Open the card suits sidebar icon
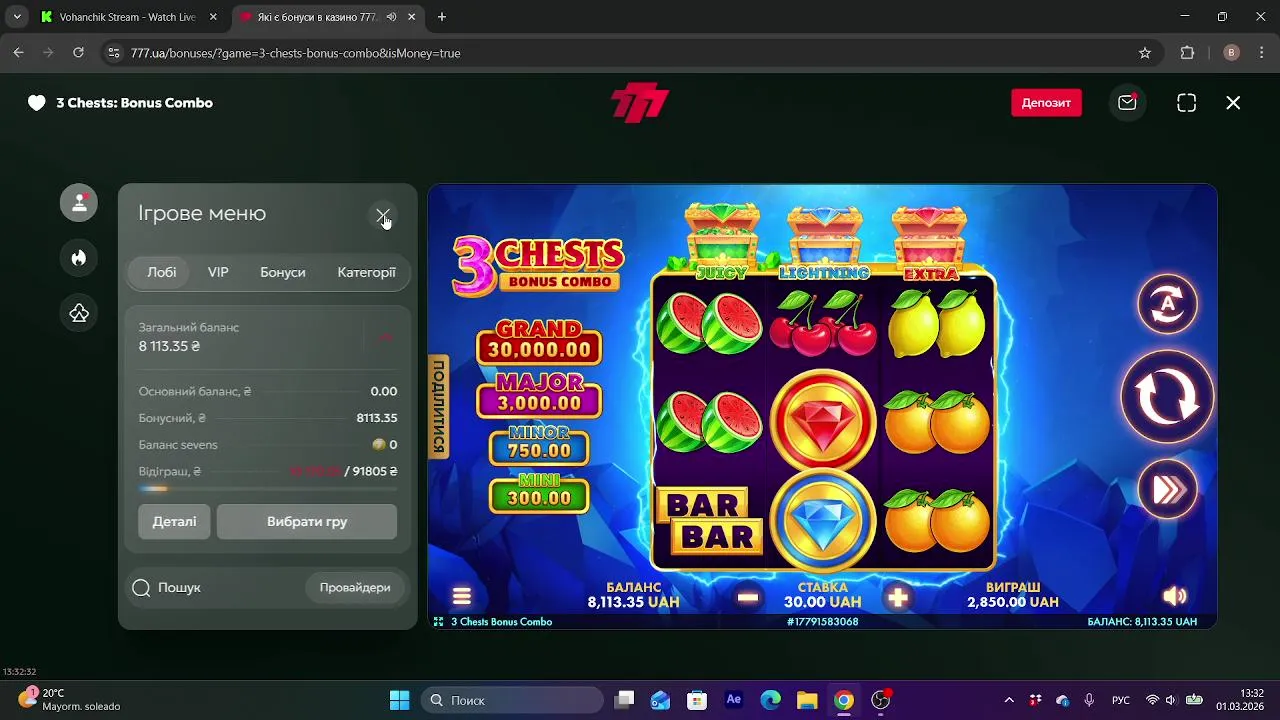Image resolution: width=1280 pixels, height=720 pixels. pos(79,313)
